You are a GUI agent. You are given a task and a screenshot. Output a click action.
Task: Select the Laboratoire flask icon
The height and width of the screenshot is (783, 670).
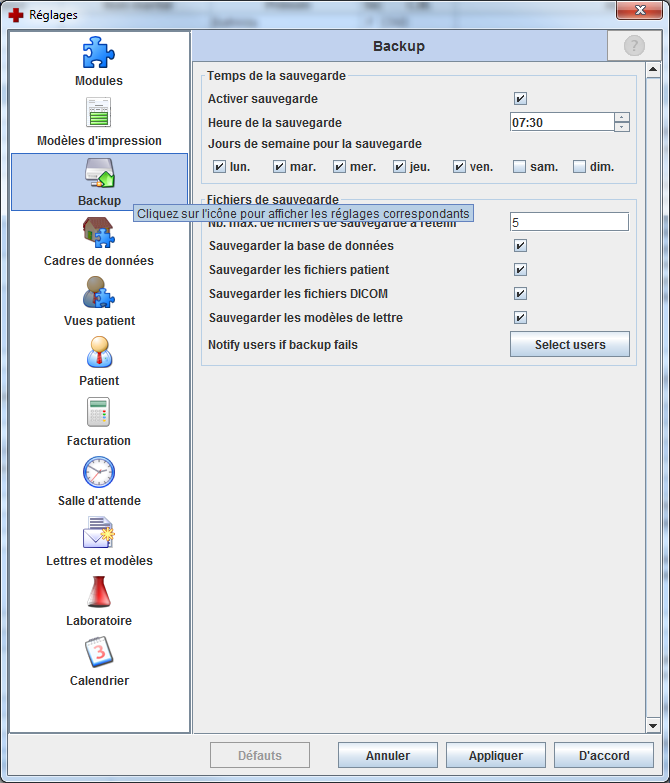tap(99, 593)
